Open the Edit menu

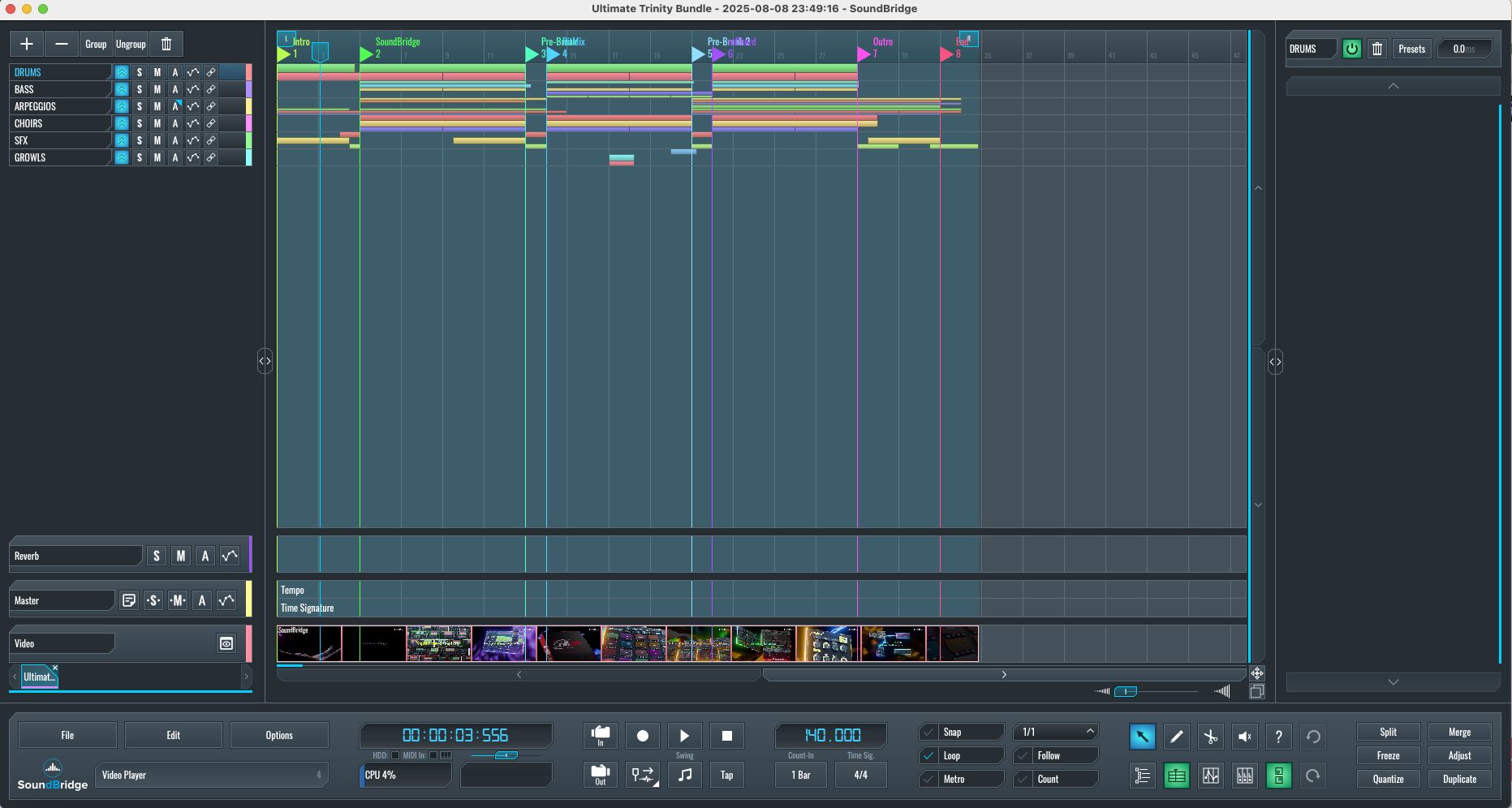point(174,735)
